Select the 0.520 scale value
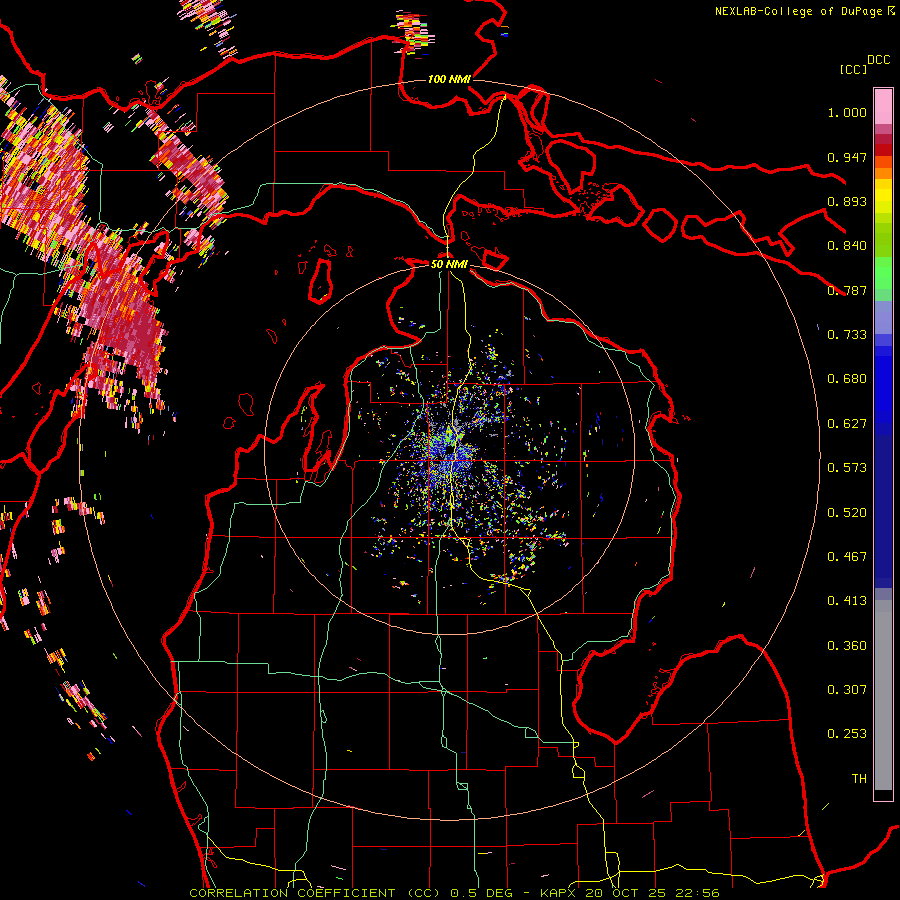 pyautogui.click(x=847, y=513)
